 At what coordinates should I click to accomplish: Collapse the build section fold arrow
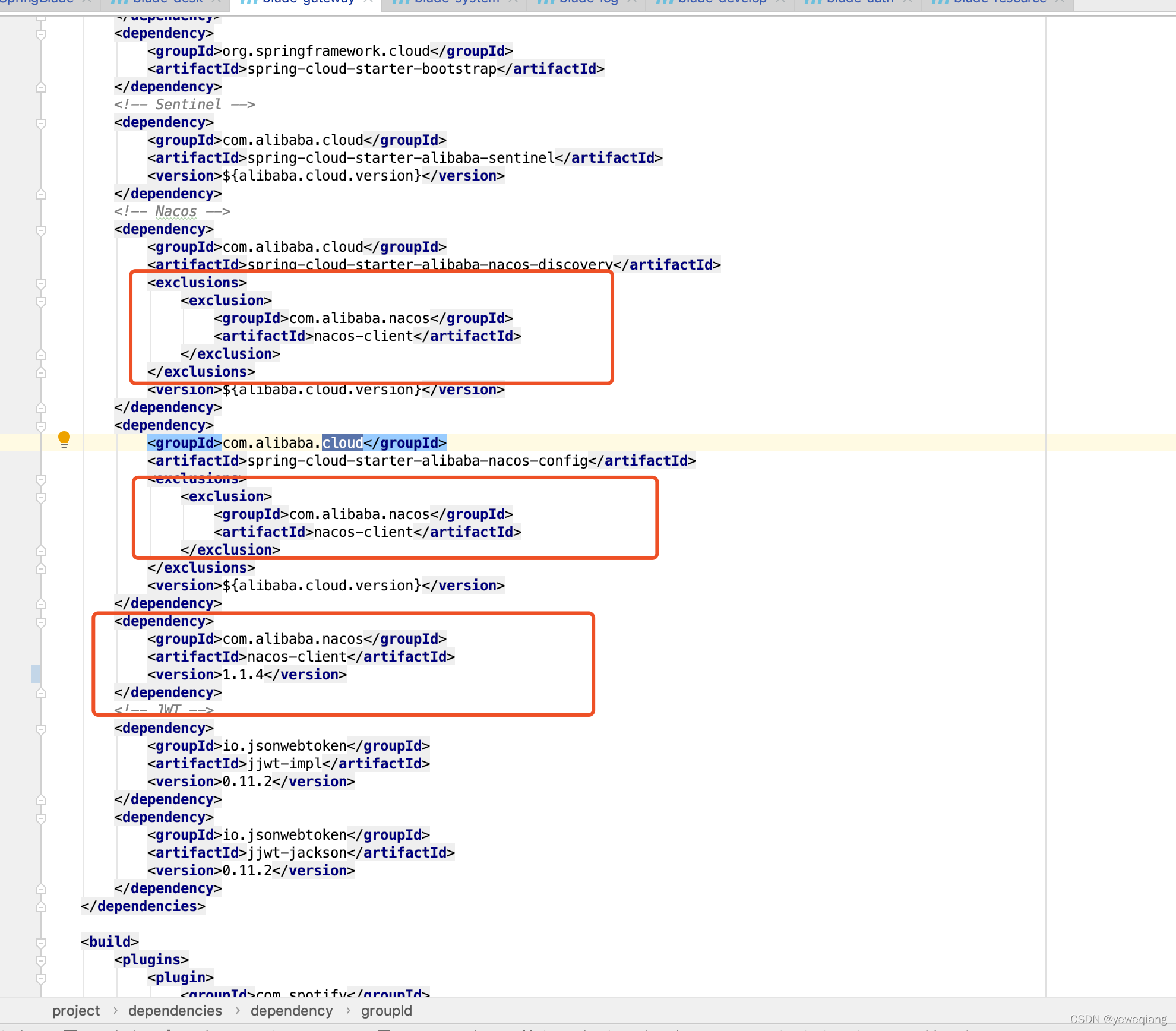tap(40, 942)
